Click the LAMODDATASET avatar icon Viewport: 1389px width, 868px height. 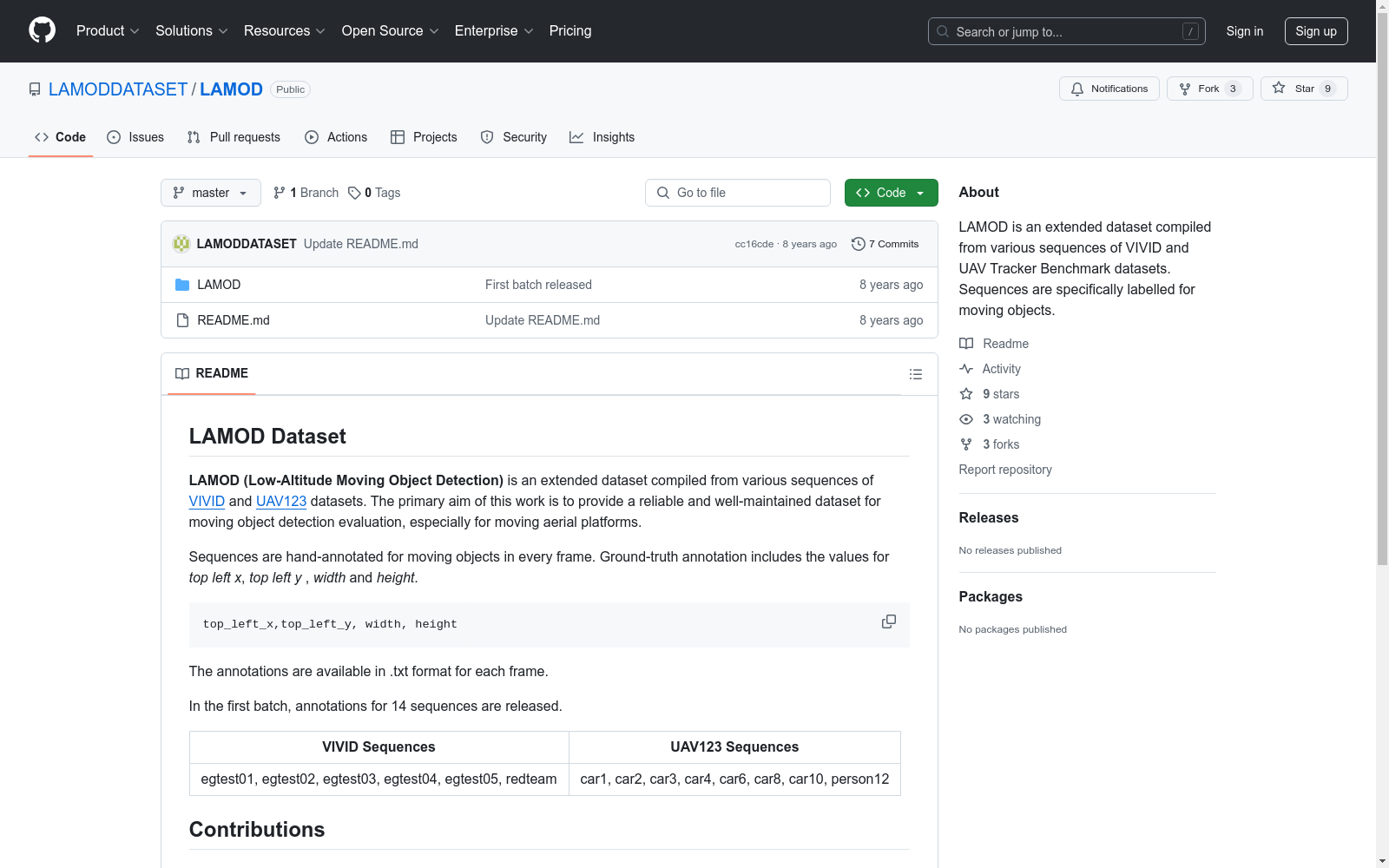click(181, 244)
